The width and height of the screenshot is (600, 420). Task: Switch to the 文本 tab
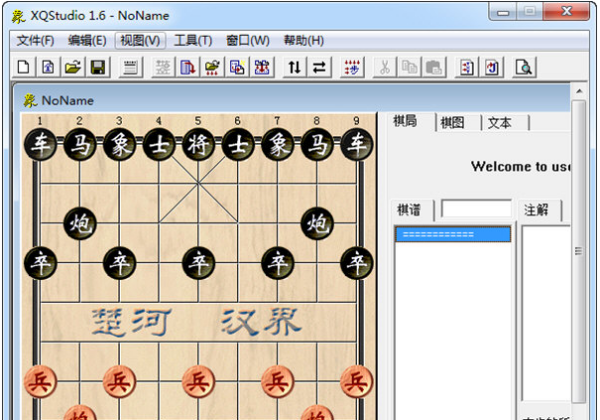pyautogui.click(x=500, y=122)
